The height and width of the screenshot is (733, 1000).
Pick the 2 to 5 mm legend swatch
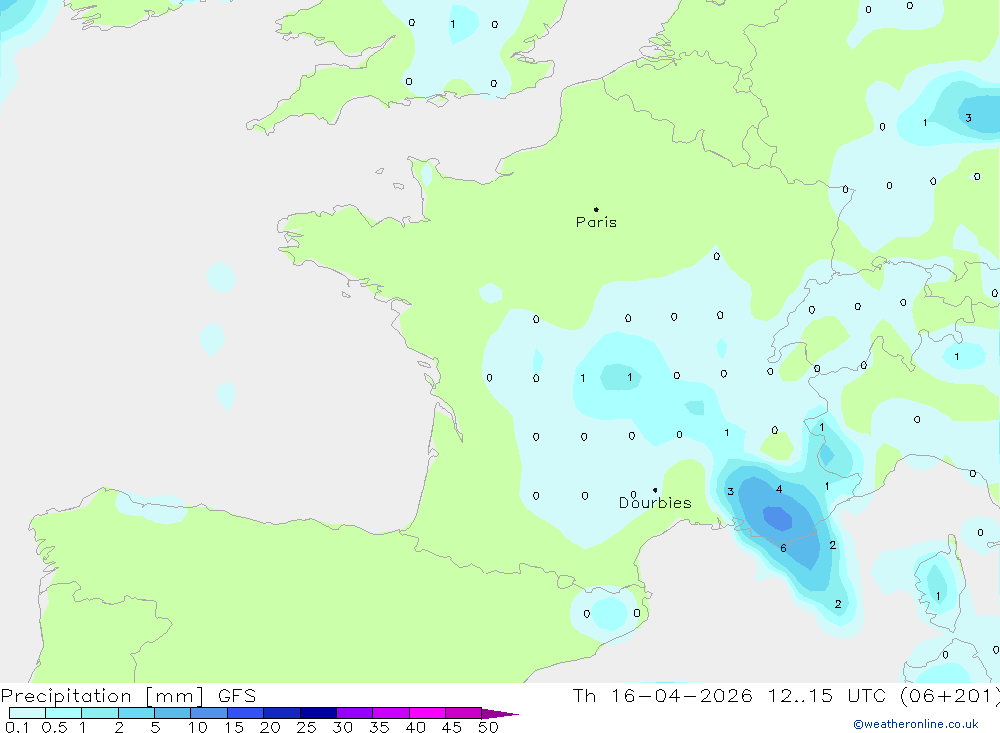[x=136, y=713]
